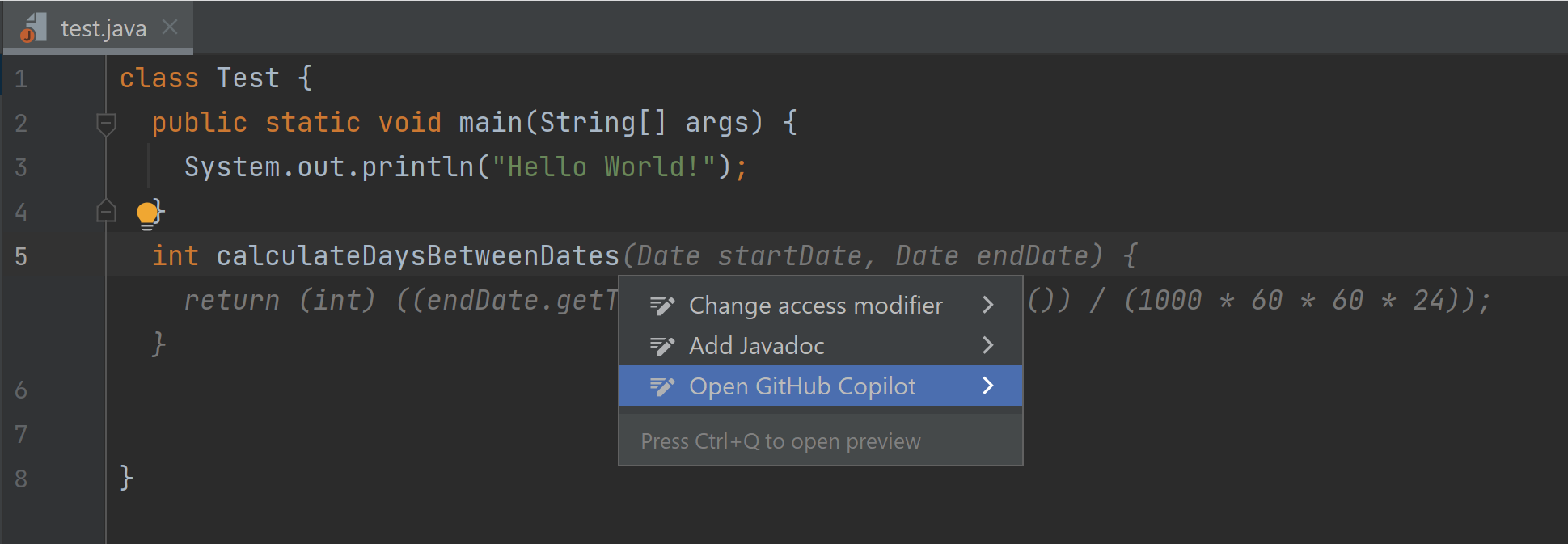1568x544 pixels.
Task: Expand the Open GitHub Copilot submenu arrow
Action: 987,386
